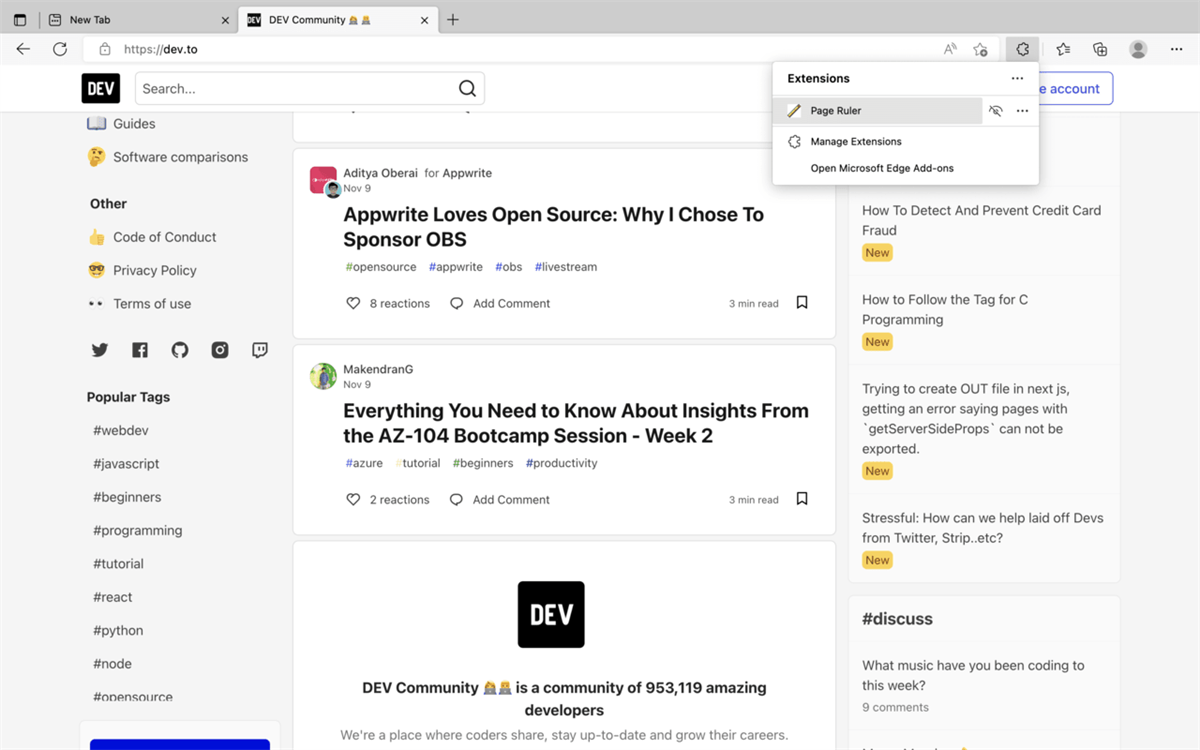Refresh the page with reload icon
This screenshot has height=750, width=1200.
coord(60,49)
